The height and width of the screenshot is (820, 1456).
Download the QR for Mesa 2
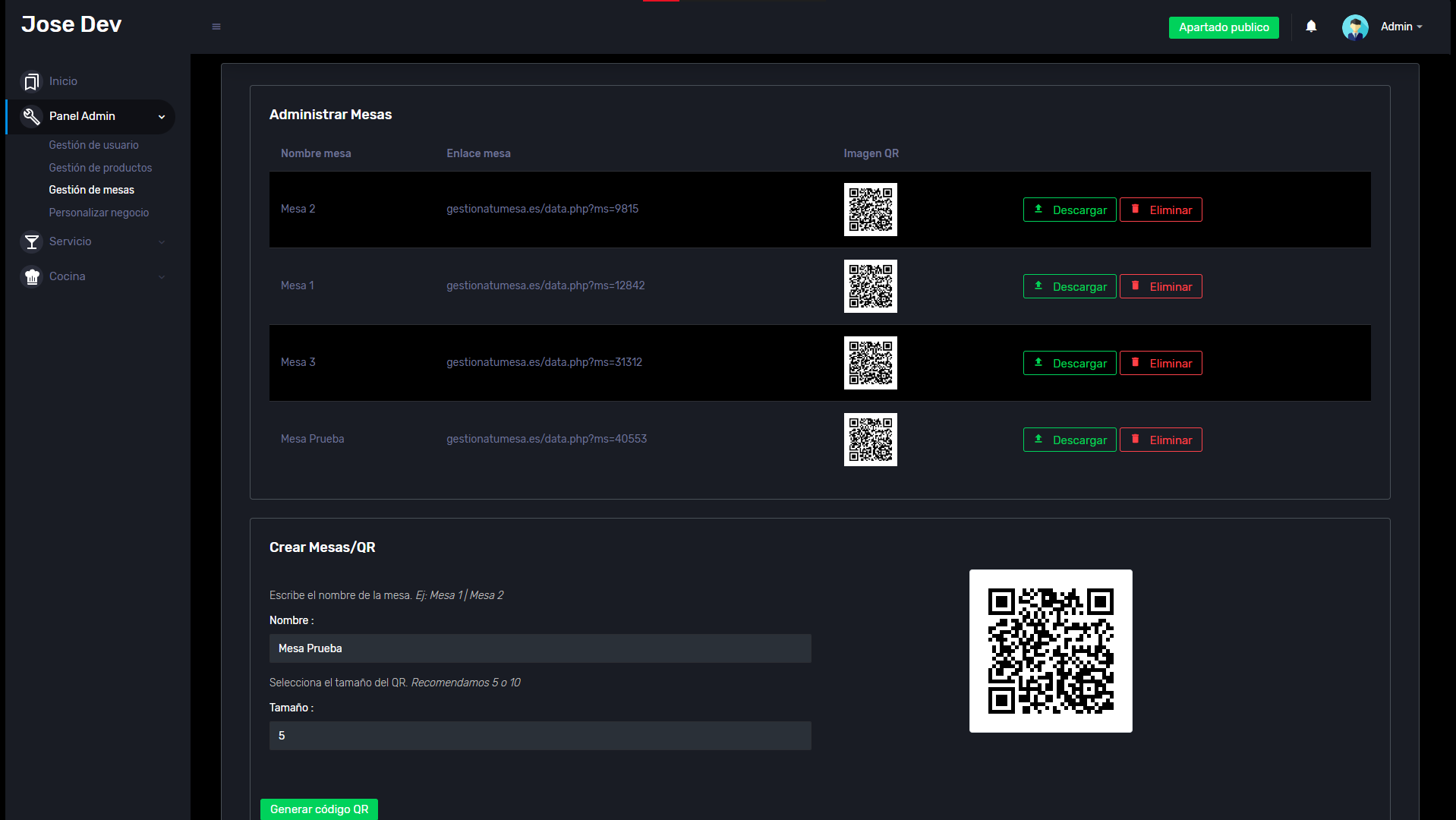pos(1069,210)
